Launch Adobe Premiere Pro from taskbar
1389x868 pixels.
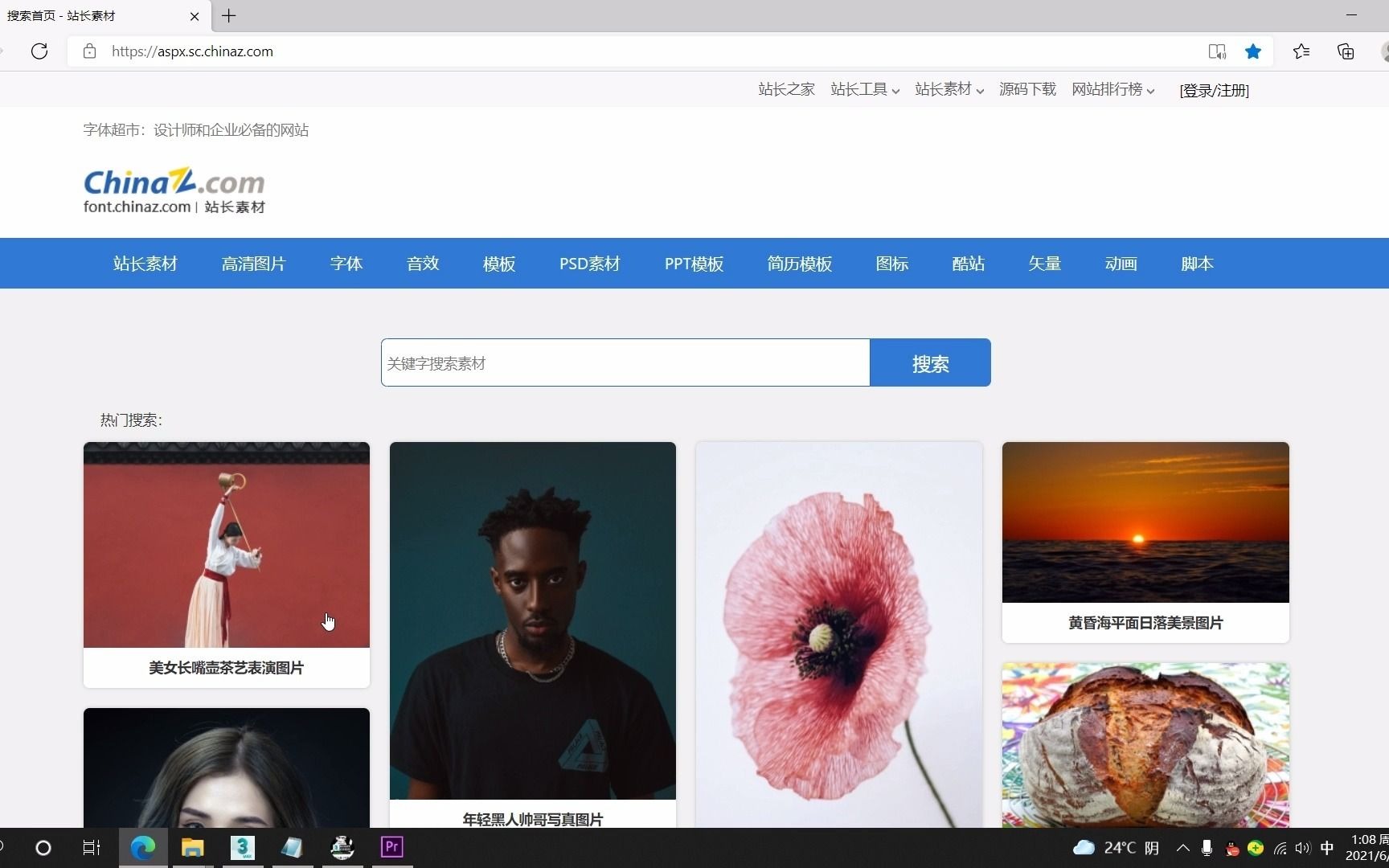click(x=391, y=847)
